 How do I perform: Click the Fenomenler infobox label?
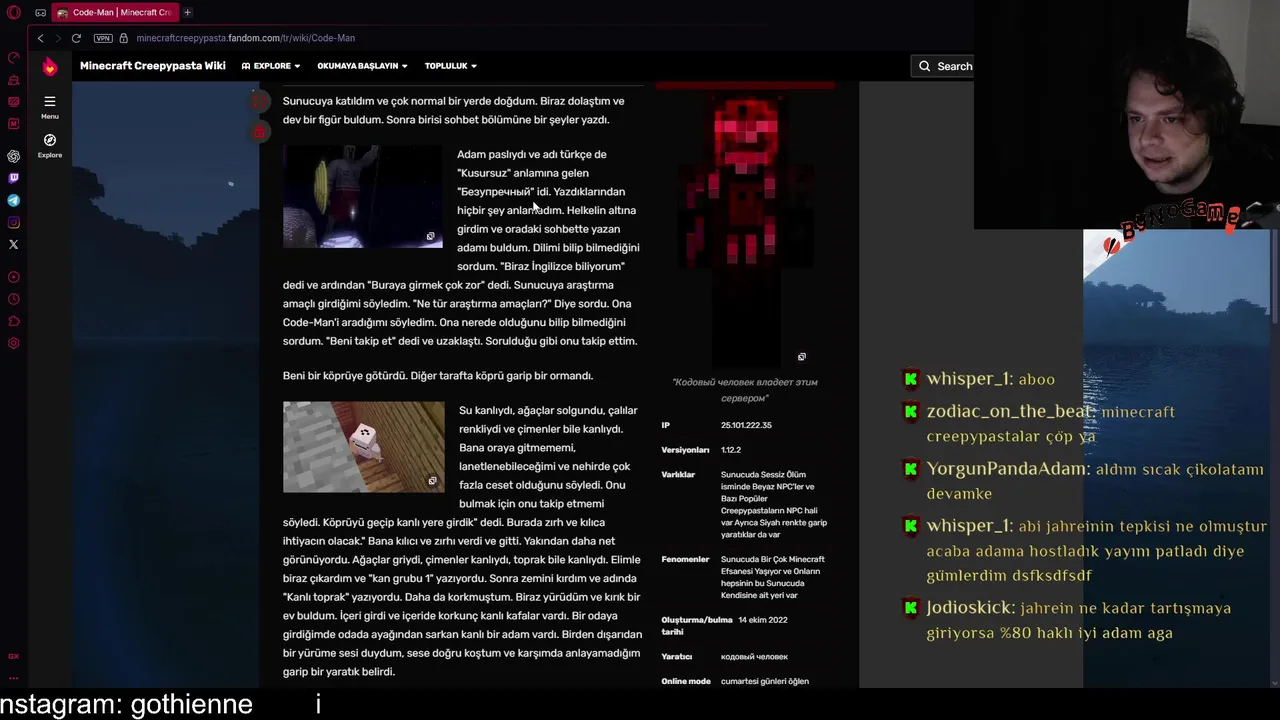pos(685,560)
